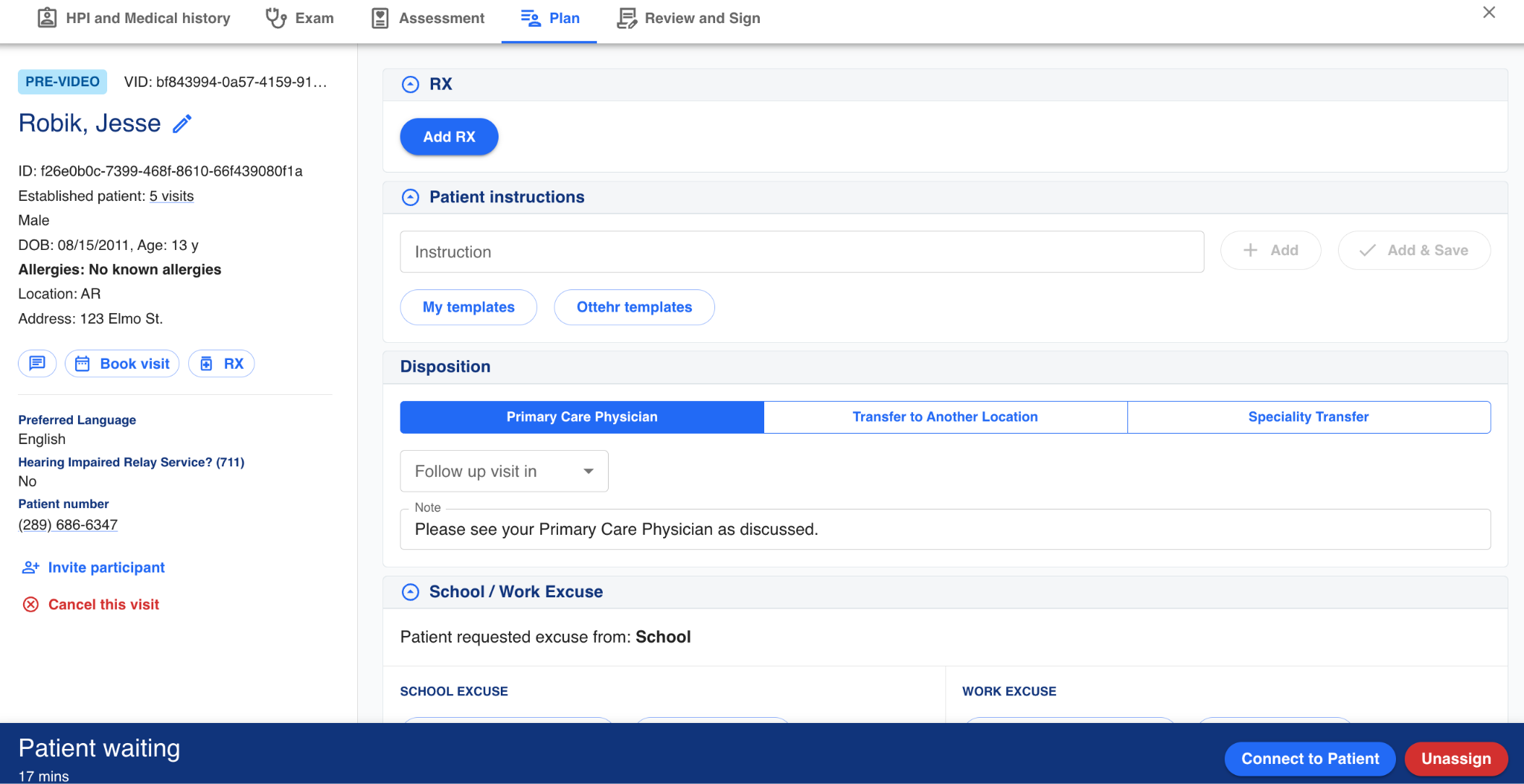Select Speciality Transfer disposition
The height and width of the screenshot is (784, 1524).
1307,417
